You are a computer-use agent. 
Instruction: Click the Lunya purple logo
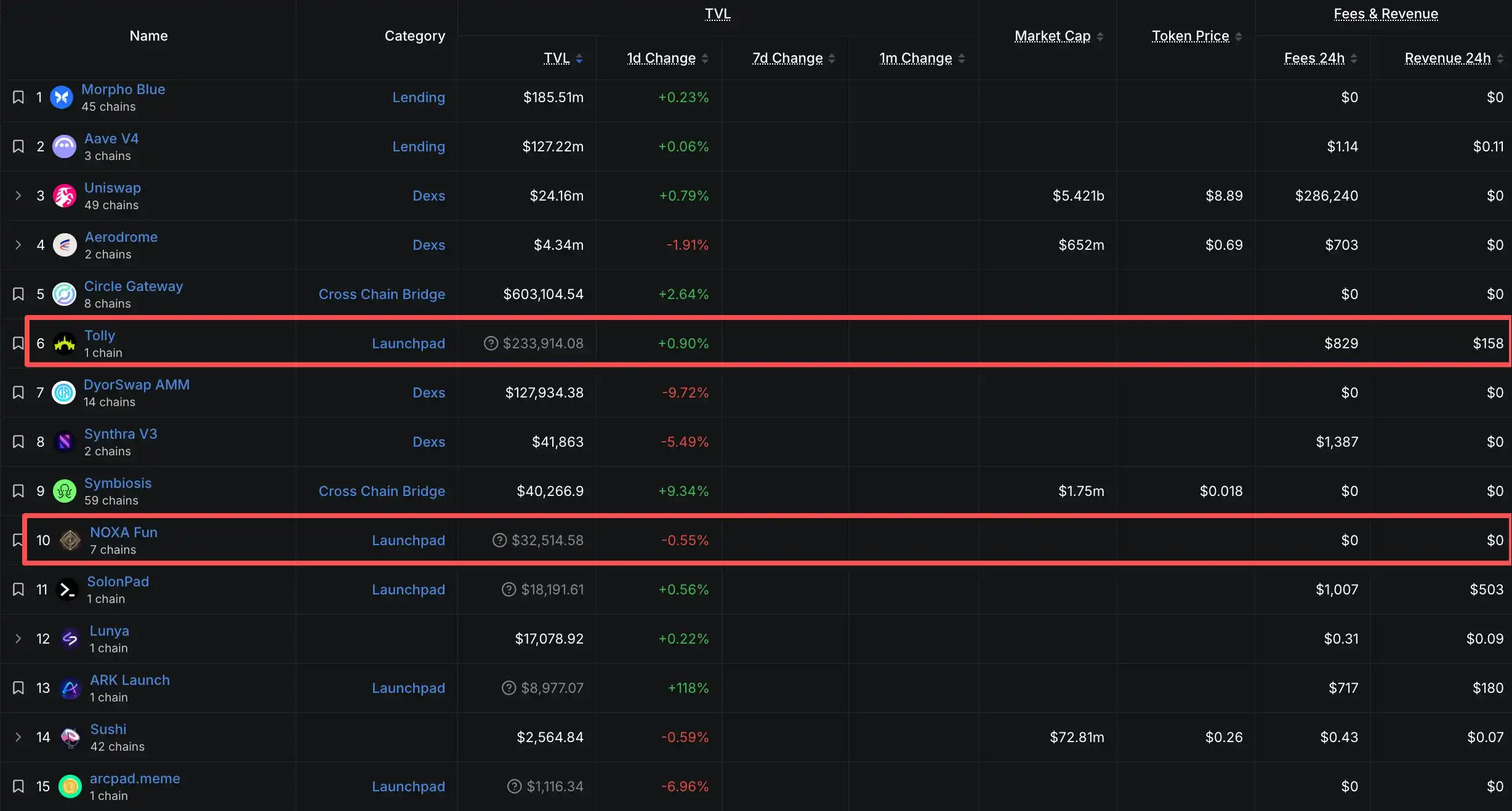(x=70, y=639)
